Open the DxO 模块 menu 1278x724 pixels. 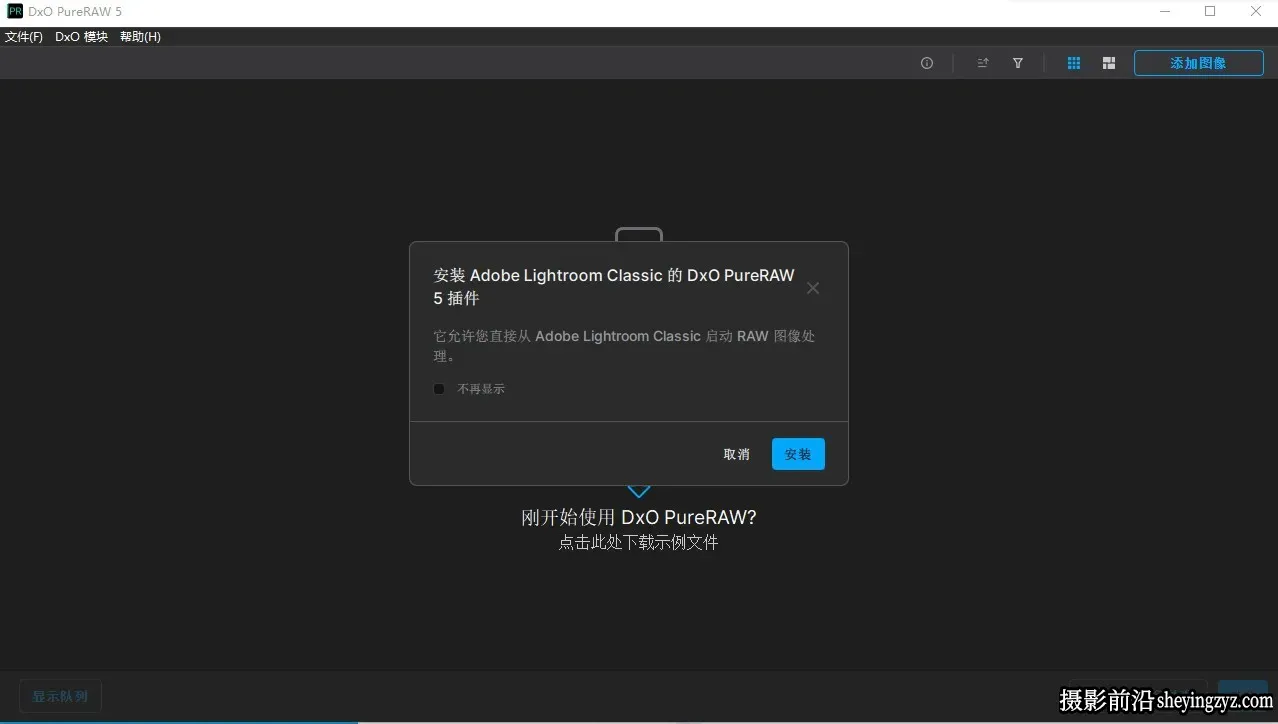(81, 37)
